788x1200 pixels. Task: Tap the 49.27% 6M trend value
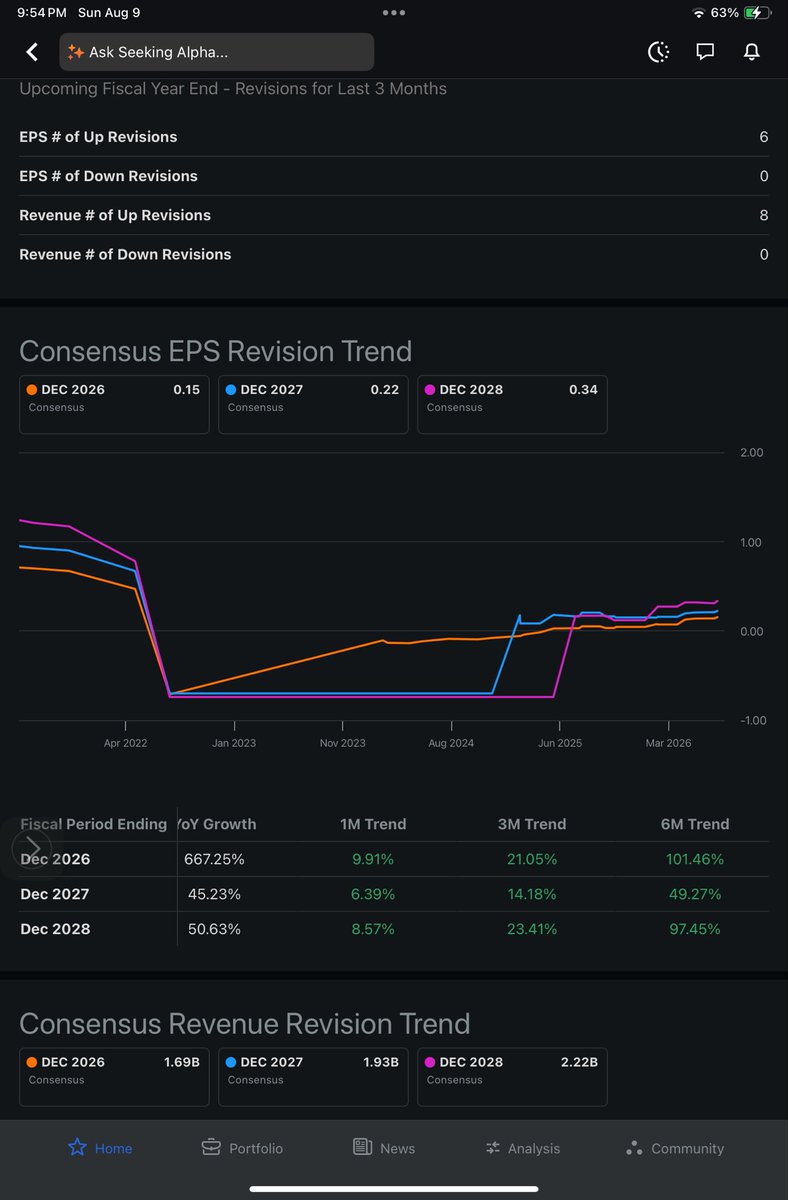pos(695,894)
